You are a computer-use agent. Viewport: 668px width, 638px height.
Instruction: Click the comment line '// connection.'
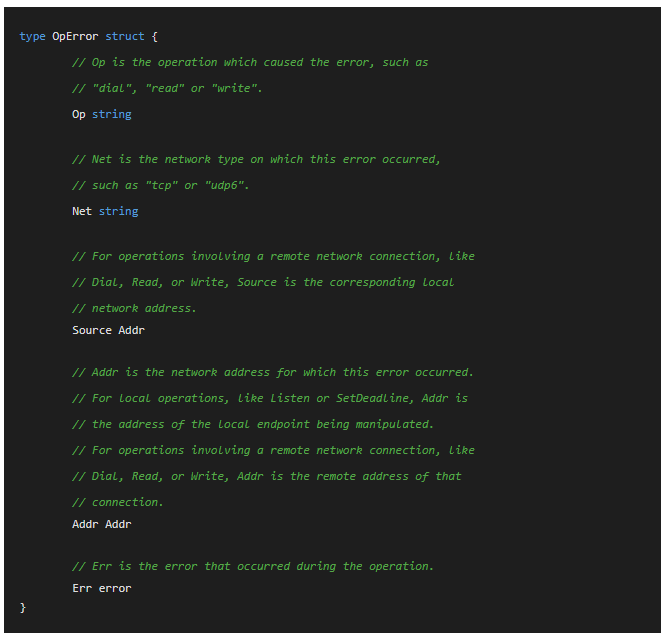[118, 502]
